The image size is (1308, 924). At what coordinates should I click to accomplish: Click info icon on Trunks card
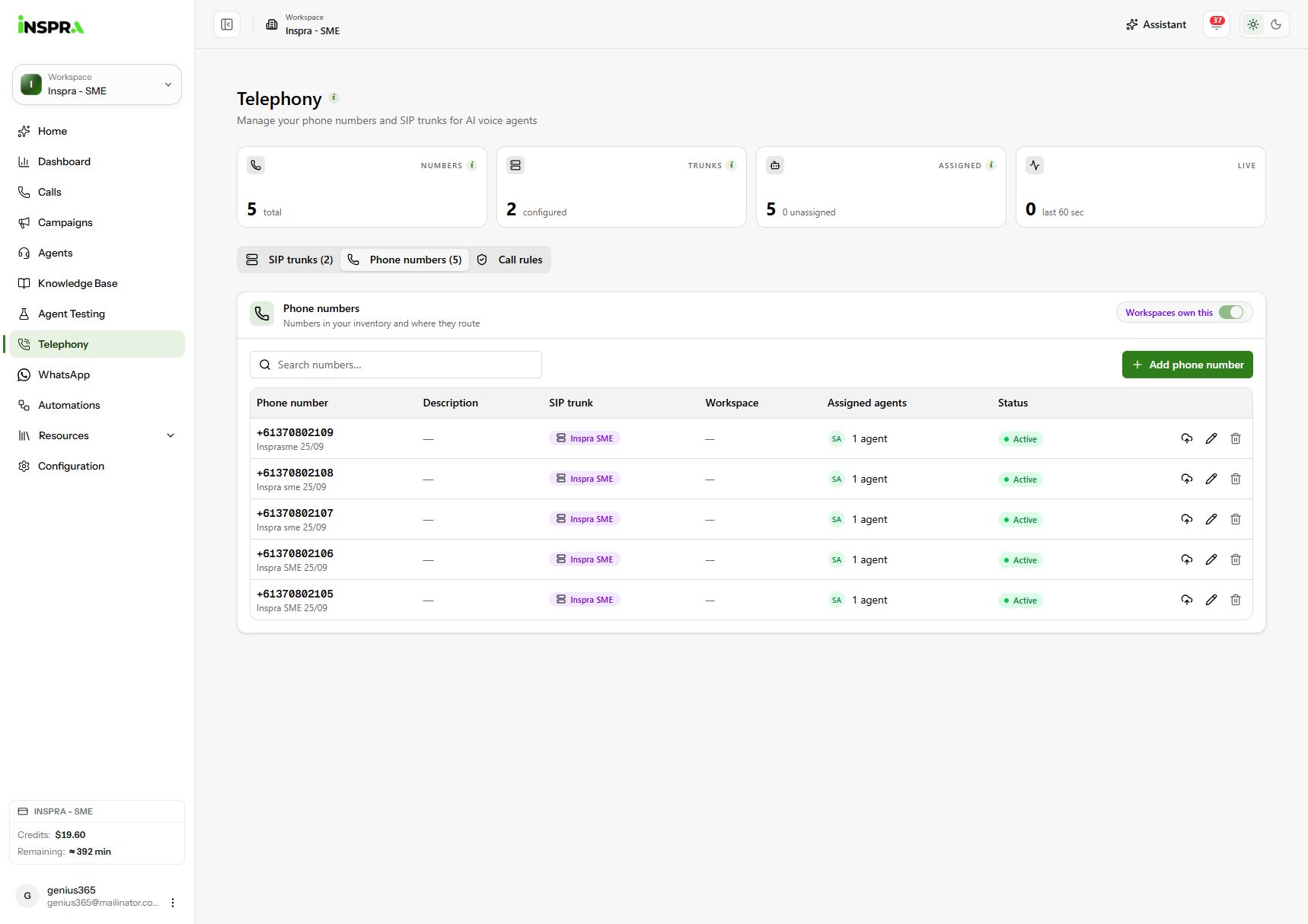coord(732,165)
